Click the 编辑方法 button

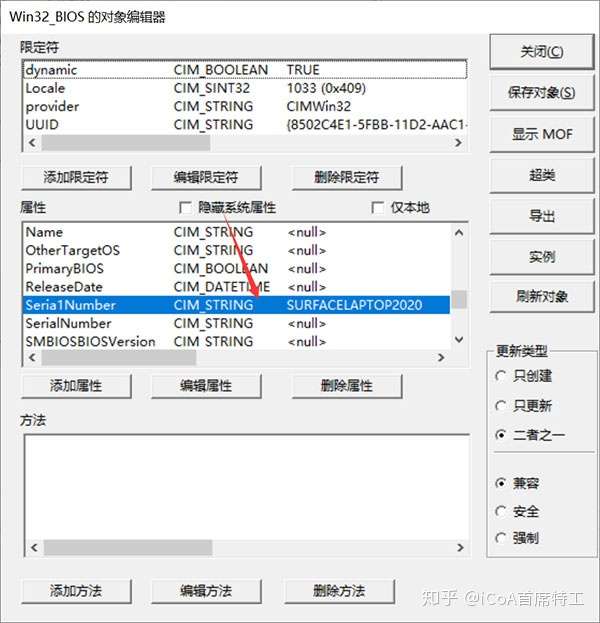pyautogui.click(x=206, y=591)
